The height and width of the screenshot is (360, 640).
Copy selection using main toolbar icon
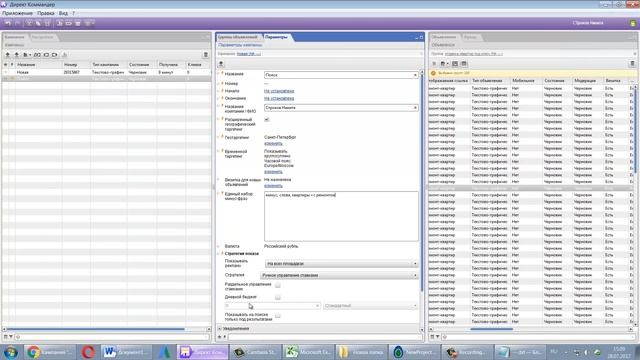click(x=38, y=23)
